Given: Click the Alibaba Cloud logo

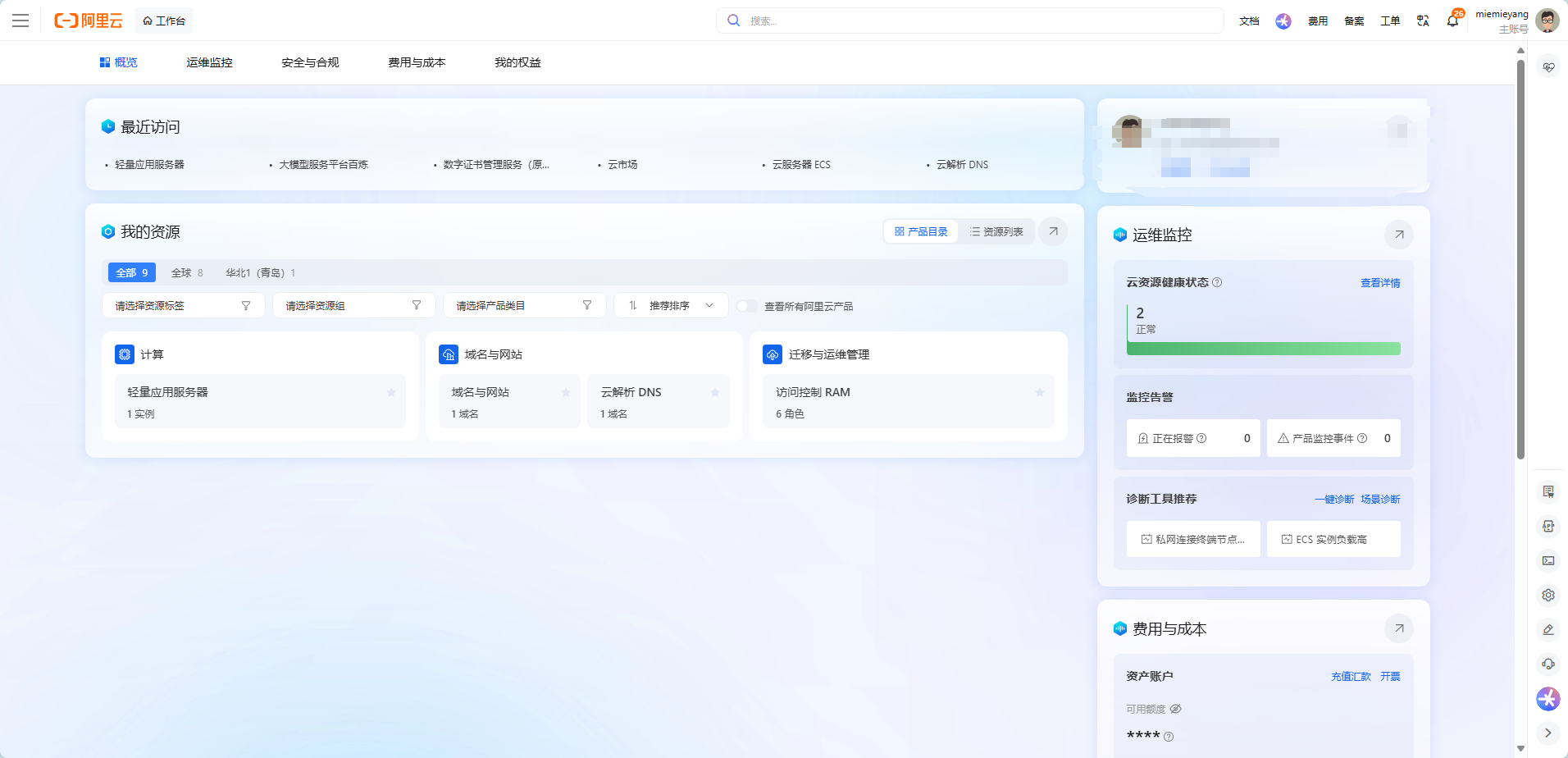Looking at the screenshot, I should (x=89, y=21).
